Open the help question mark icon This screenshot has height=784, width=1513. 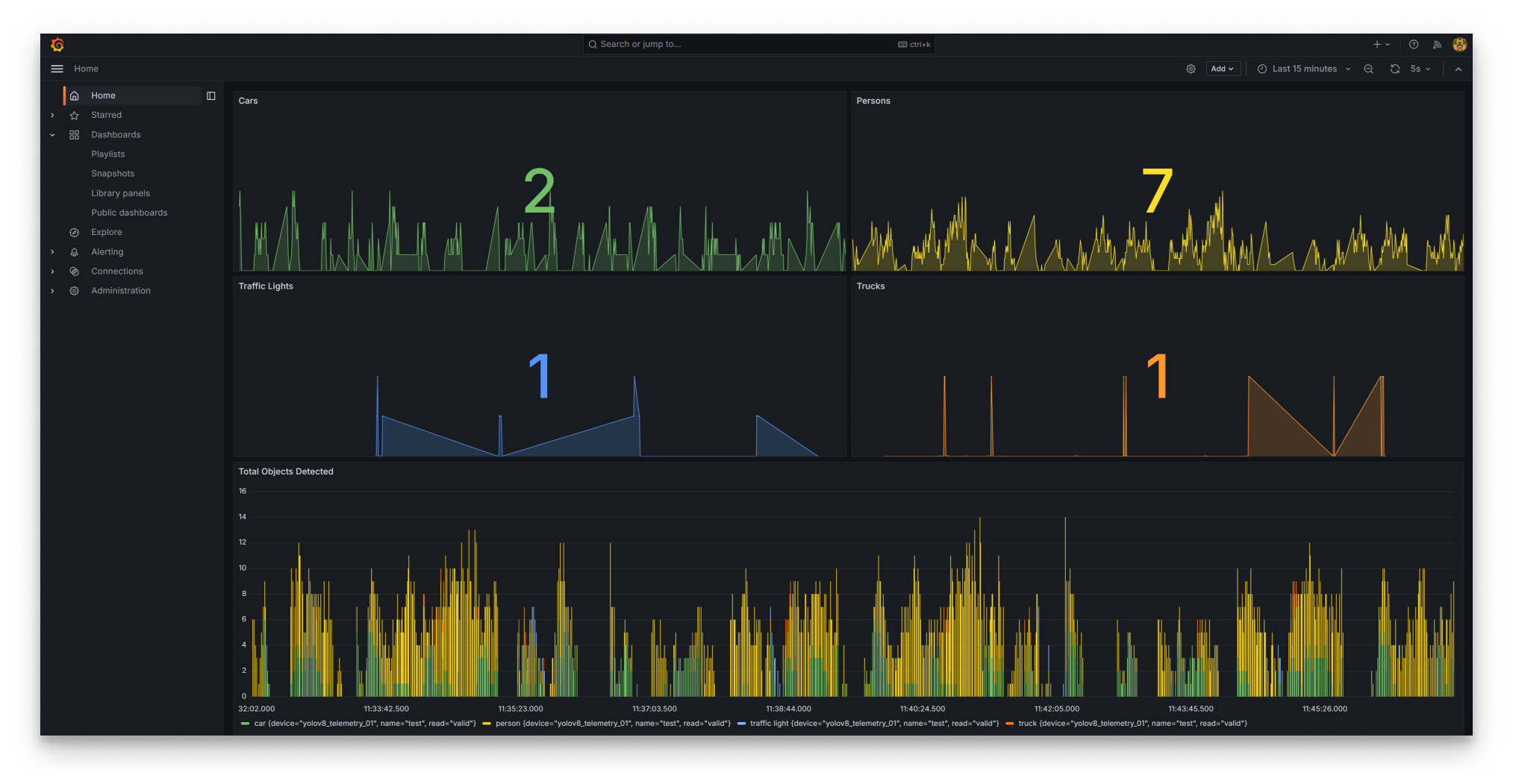click(x=1413, y=44)
